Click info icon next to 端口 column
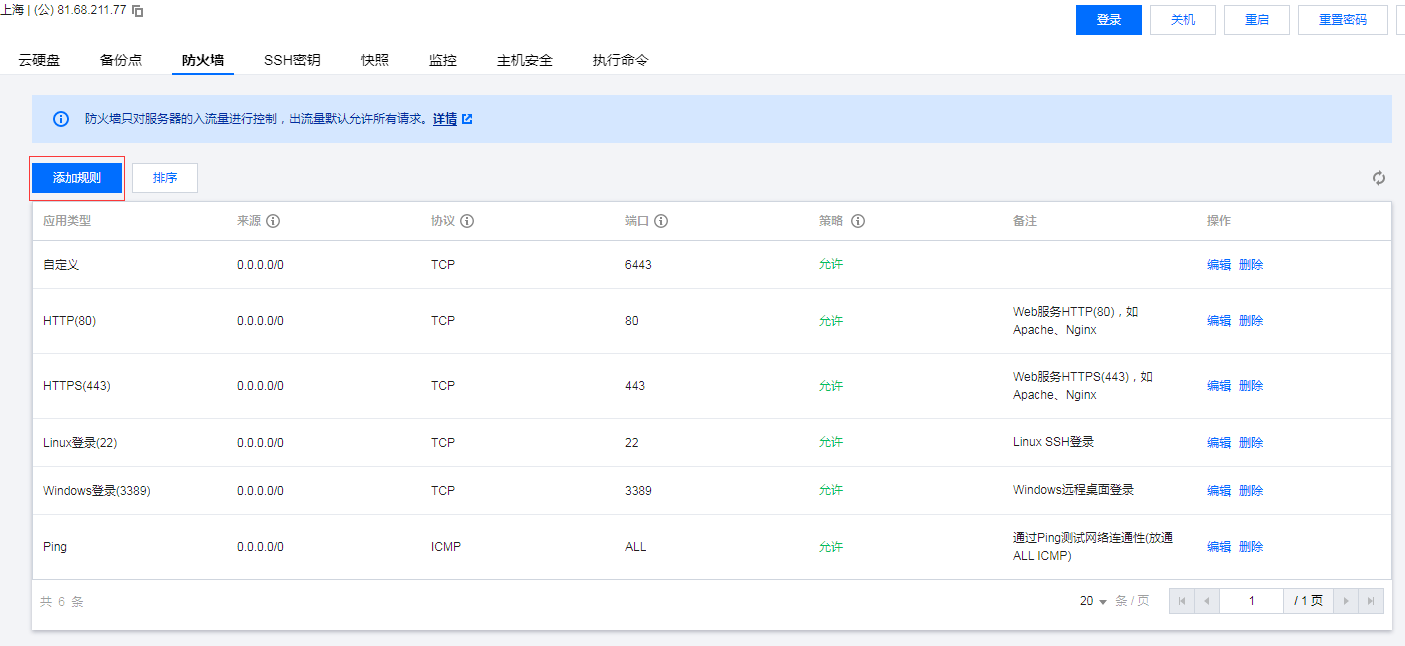This screenshot has width=1405, height=646. (661, 221)
